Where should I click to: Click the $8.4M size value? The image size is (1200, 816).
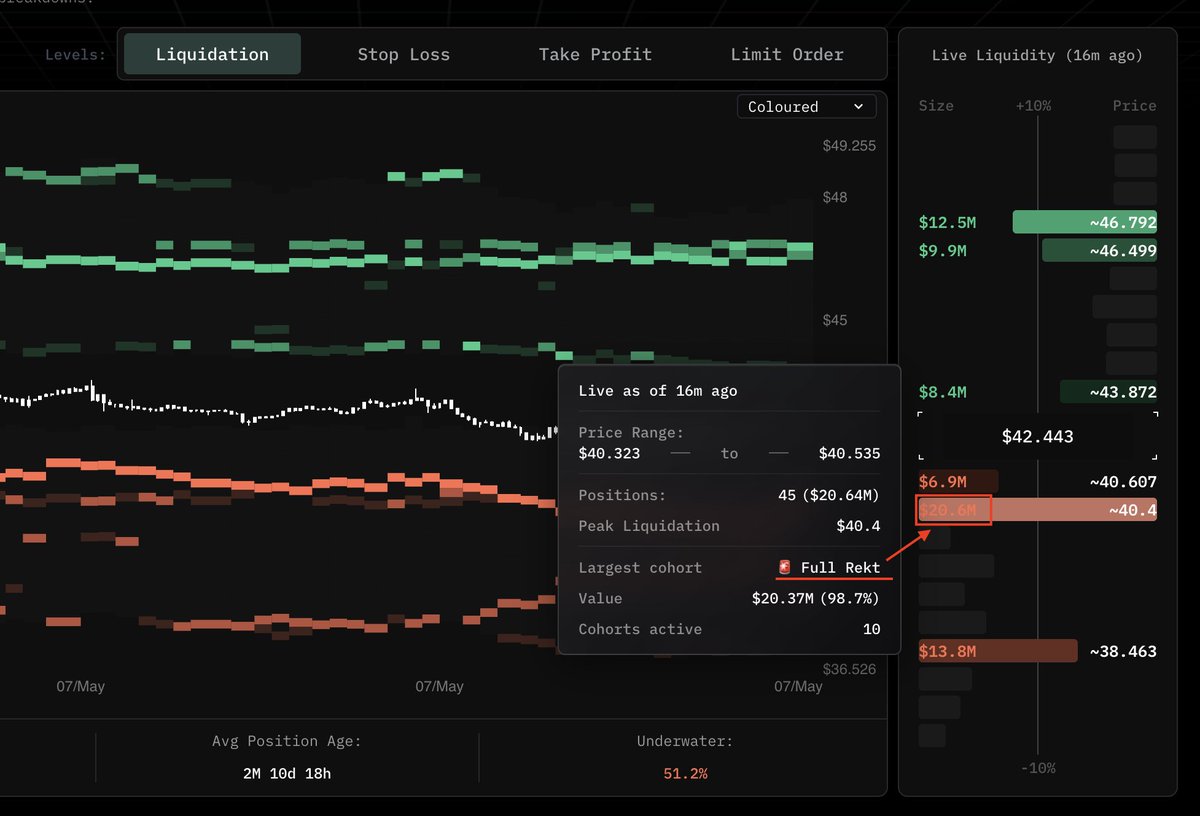click(x=943, y=392)
